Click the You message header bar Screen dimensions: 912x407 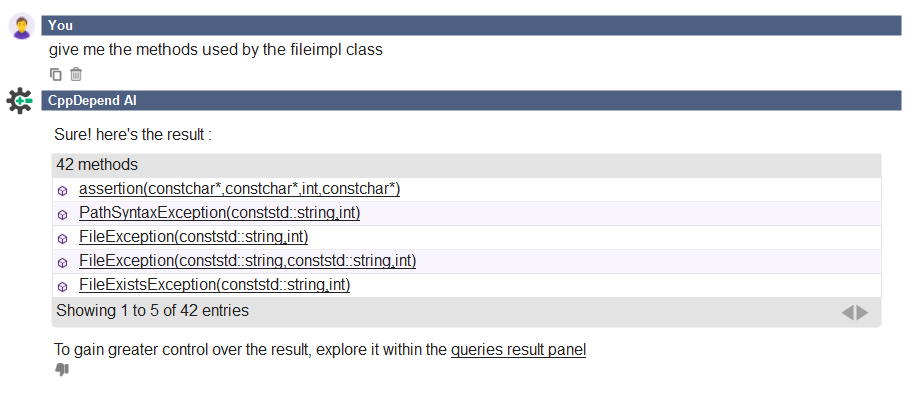pyautogui.click(x=471, y=25)
